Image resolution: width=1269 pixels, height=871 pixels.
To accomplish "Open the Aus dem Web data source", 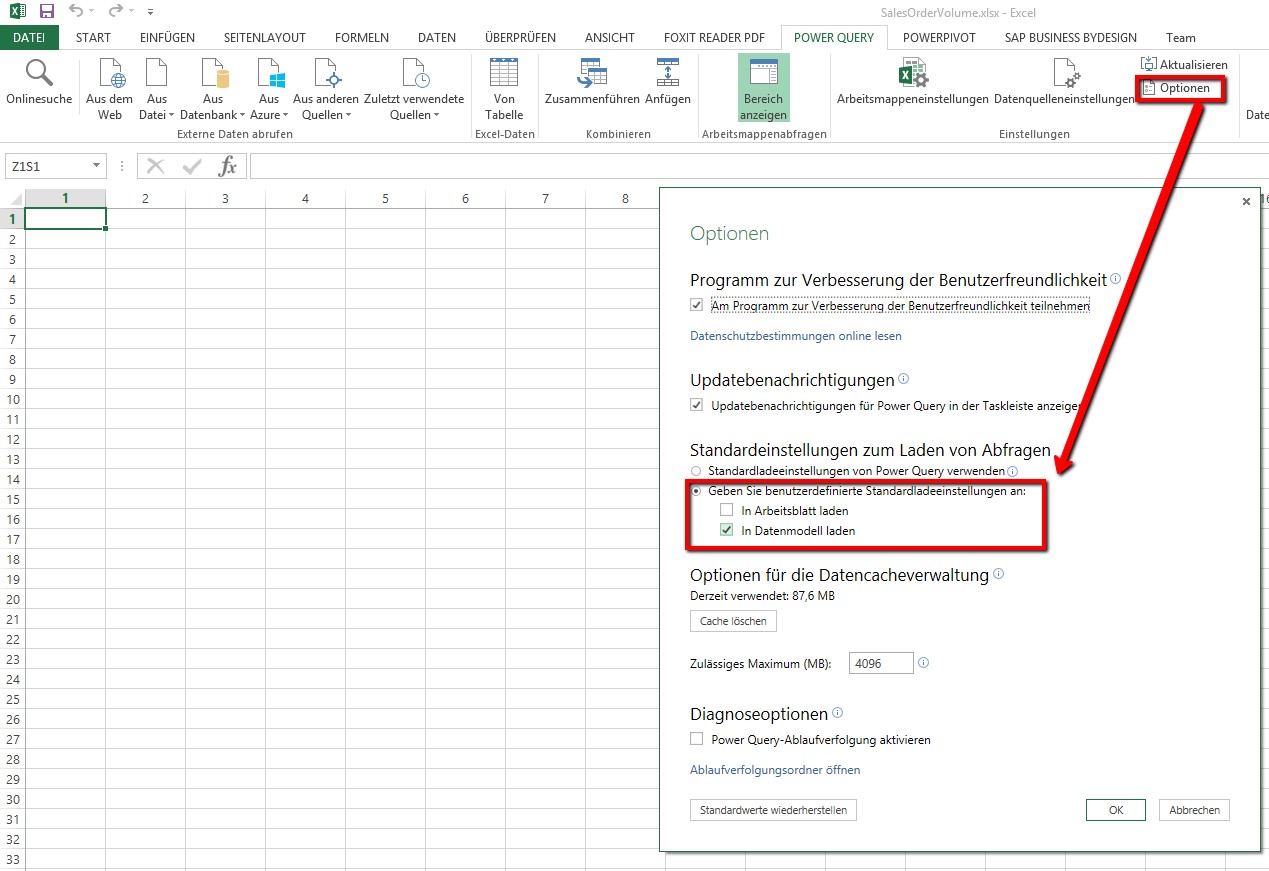I will (x=109, y=75).
